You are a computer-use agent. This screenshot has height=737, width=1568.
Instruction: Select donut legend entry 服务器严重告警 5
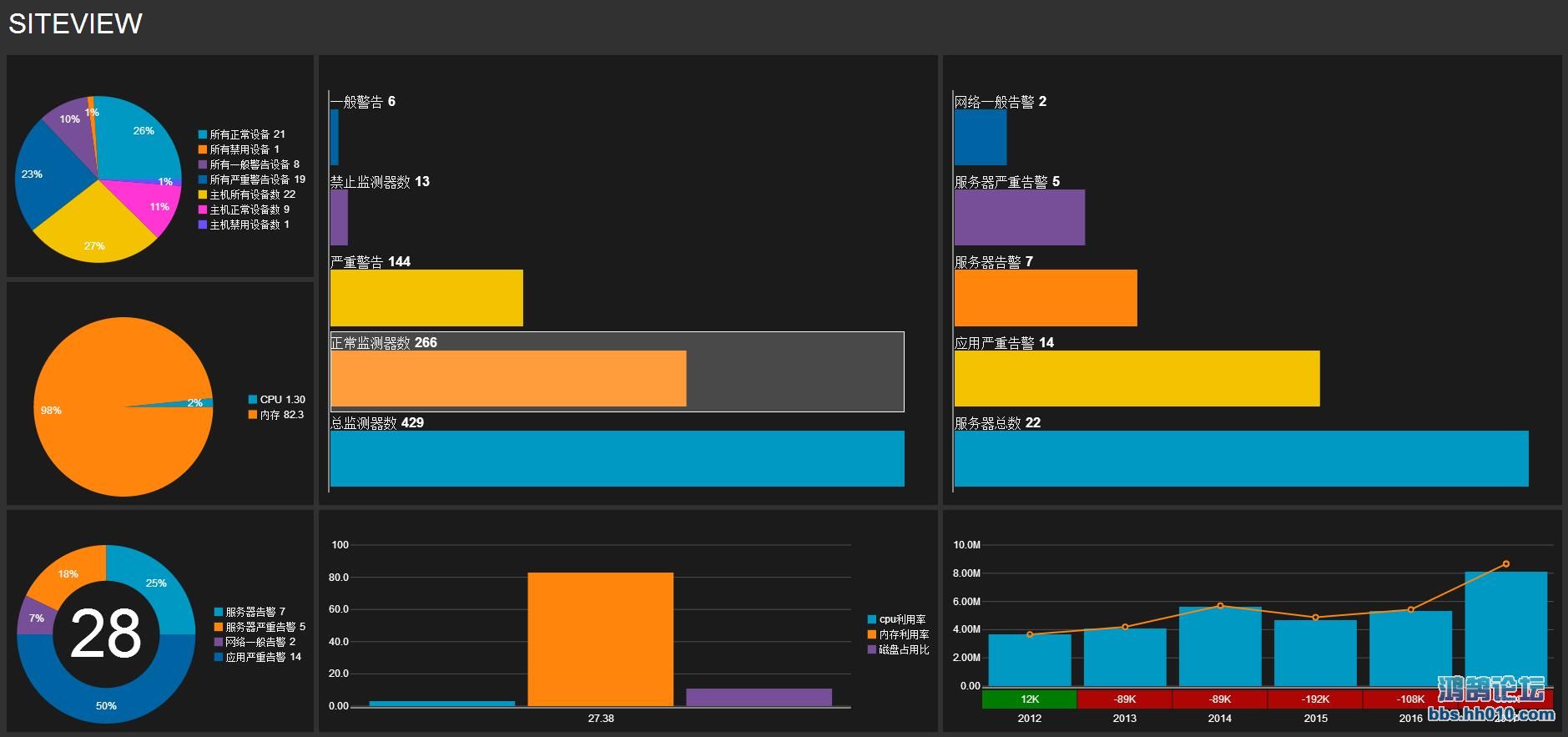pyautogui.click(x=260, y=627)
